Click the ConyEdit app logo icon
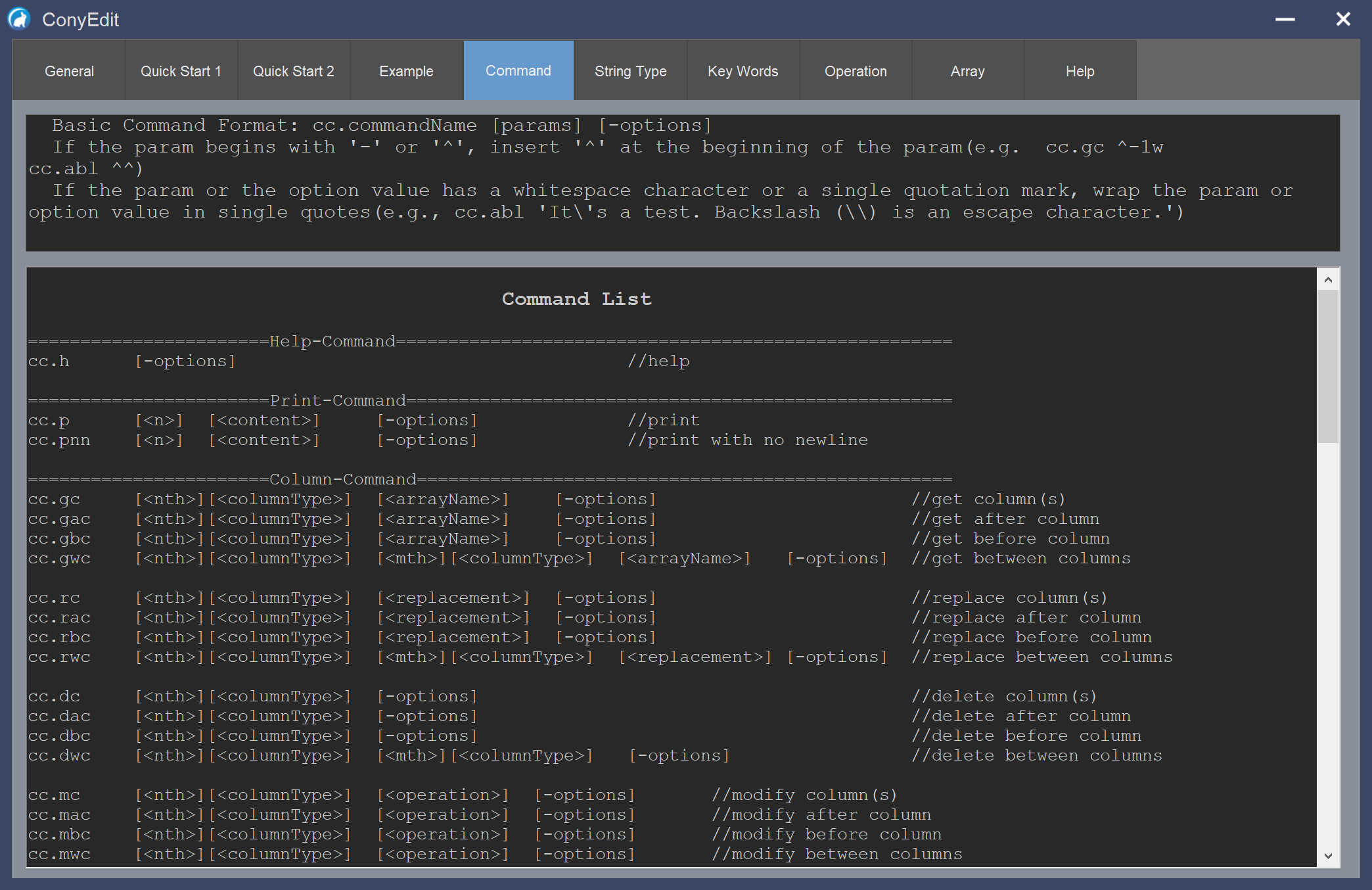 click(19, 19)
